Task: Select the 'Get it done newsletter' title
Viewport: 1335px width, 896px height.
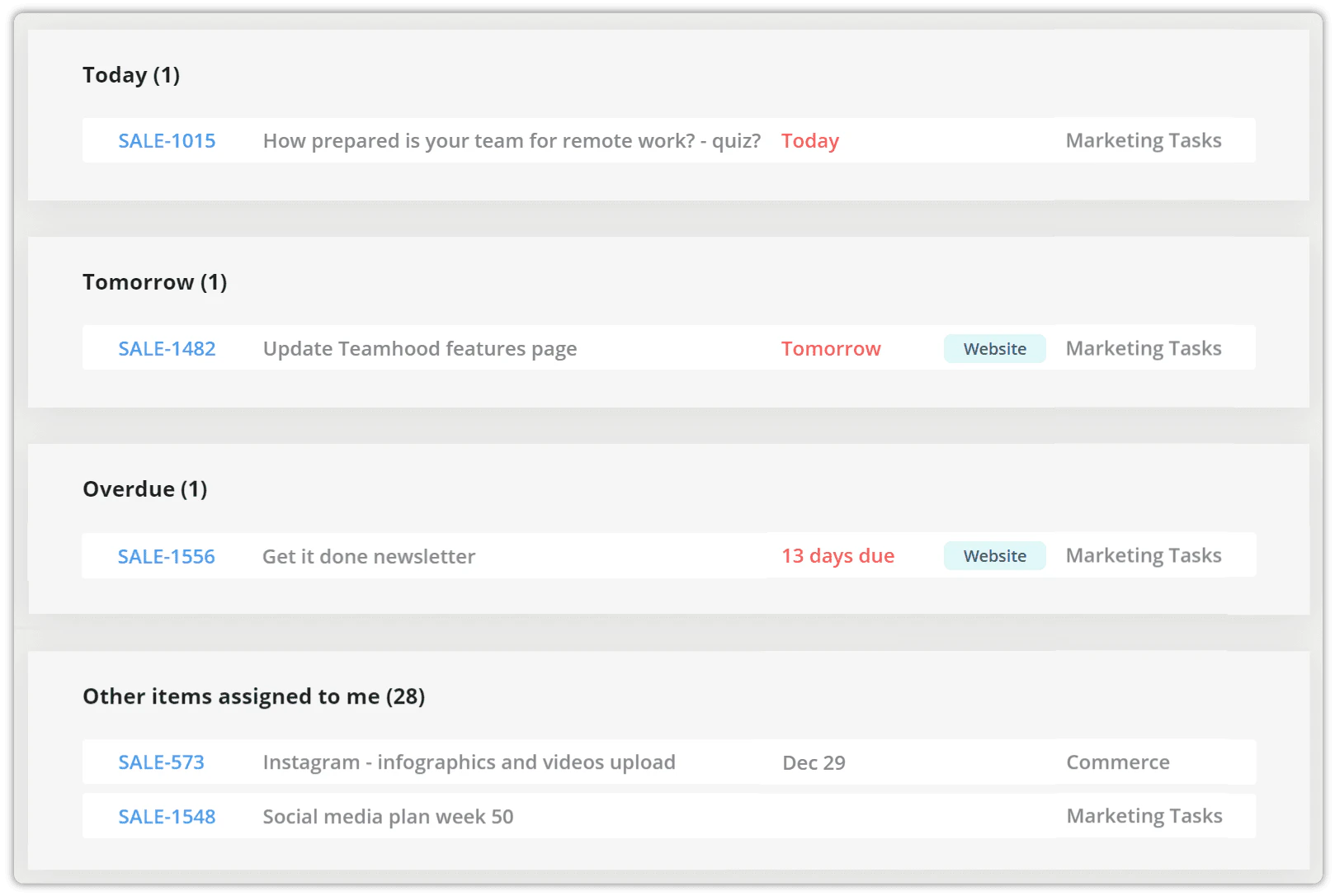Action: (368, 557)
